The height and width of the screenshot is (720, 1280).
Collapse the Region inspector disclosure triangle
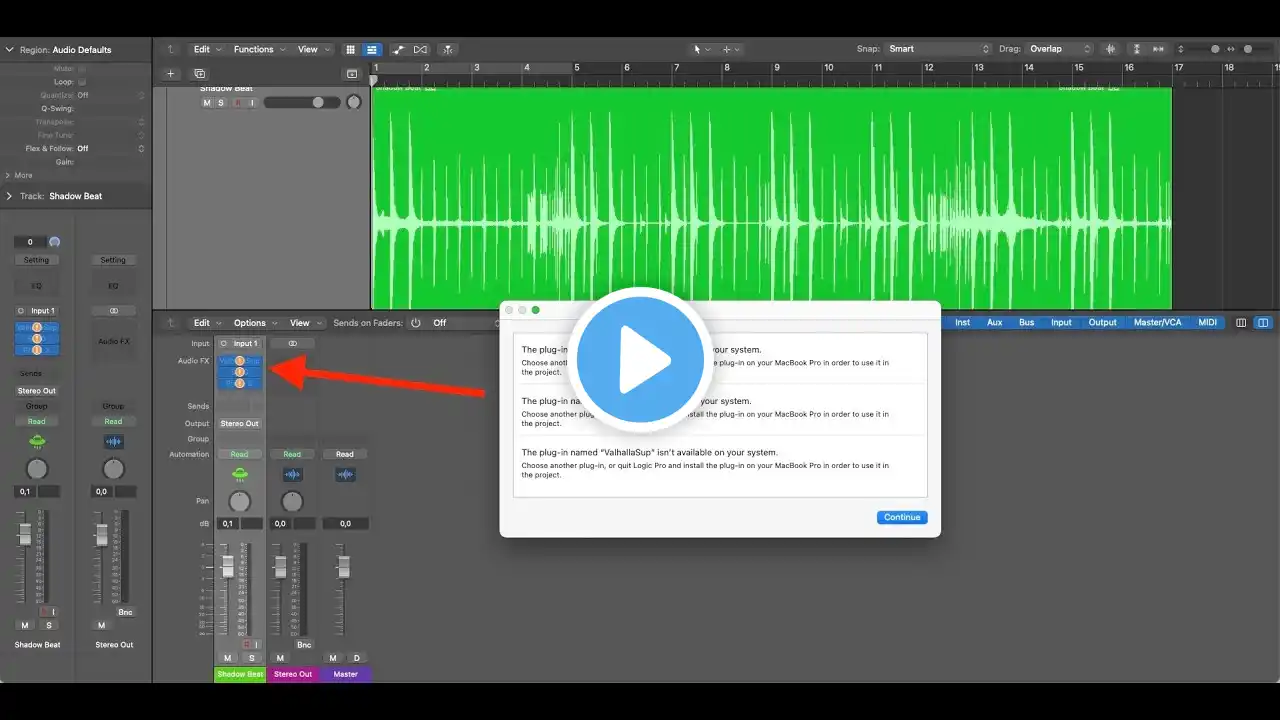(10, 49)
